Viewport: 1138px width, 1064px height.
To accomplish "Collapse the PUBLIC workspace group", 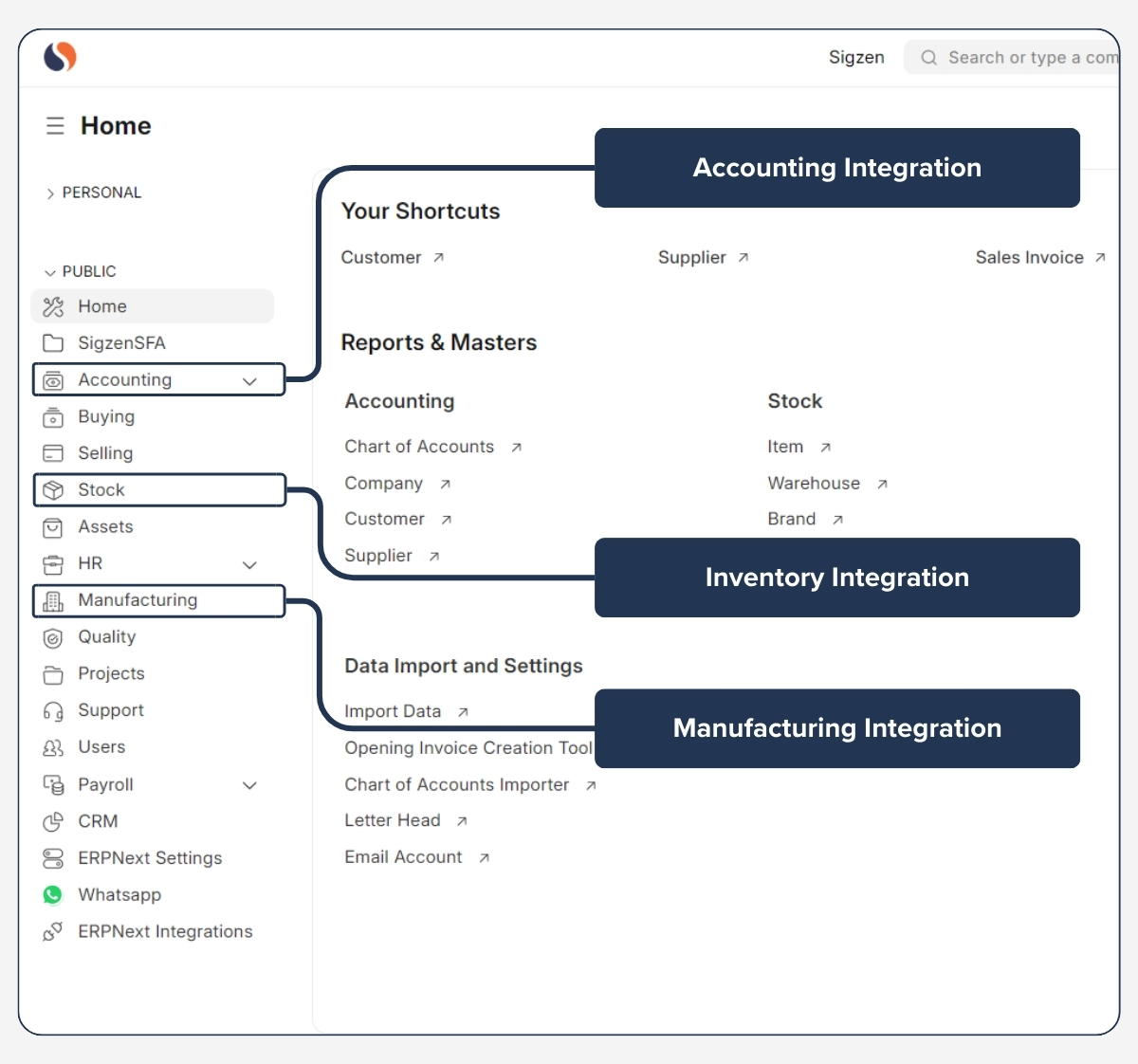I will (x=49, y=271).
